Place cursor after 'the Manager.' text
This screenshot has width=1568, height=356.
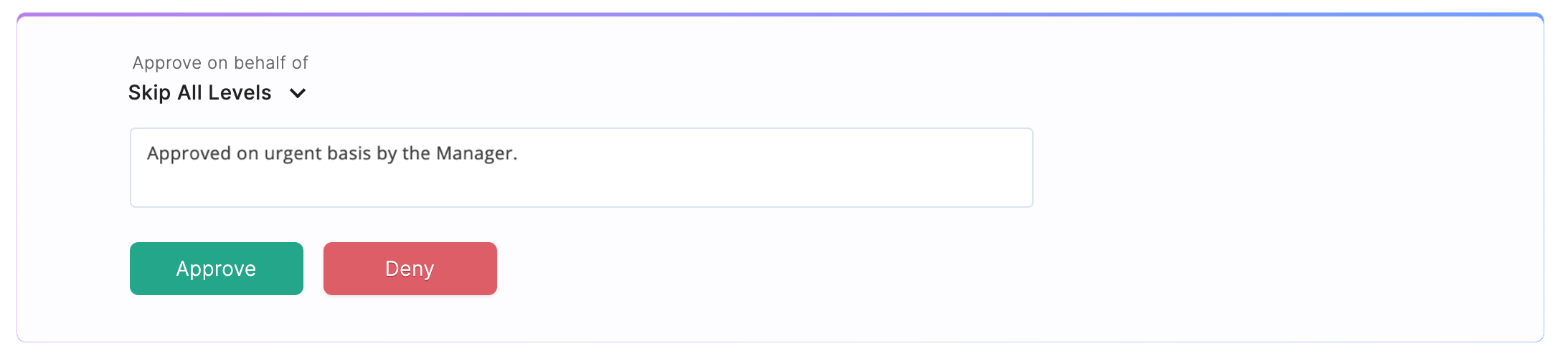[x=519, y=153]
